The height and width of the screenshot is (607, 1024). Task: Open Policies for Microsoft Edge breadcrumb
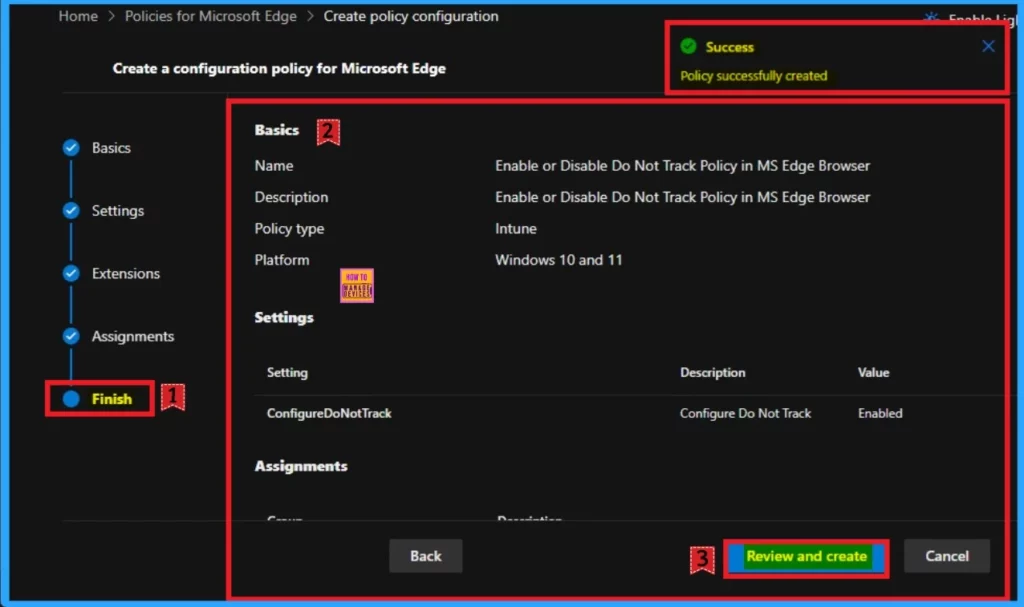[210, 16]
